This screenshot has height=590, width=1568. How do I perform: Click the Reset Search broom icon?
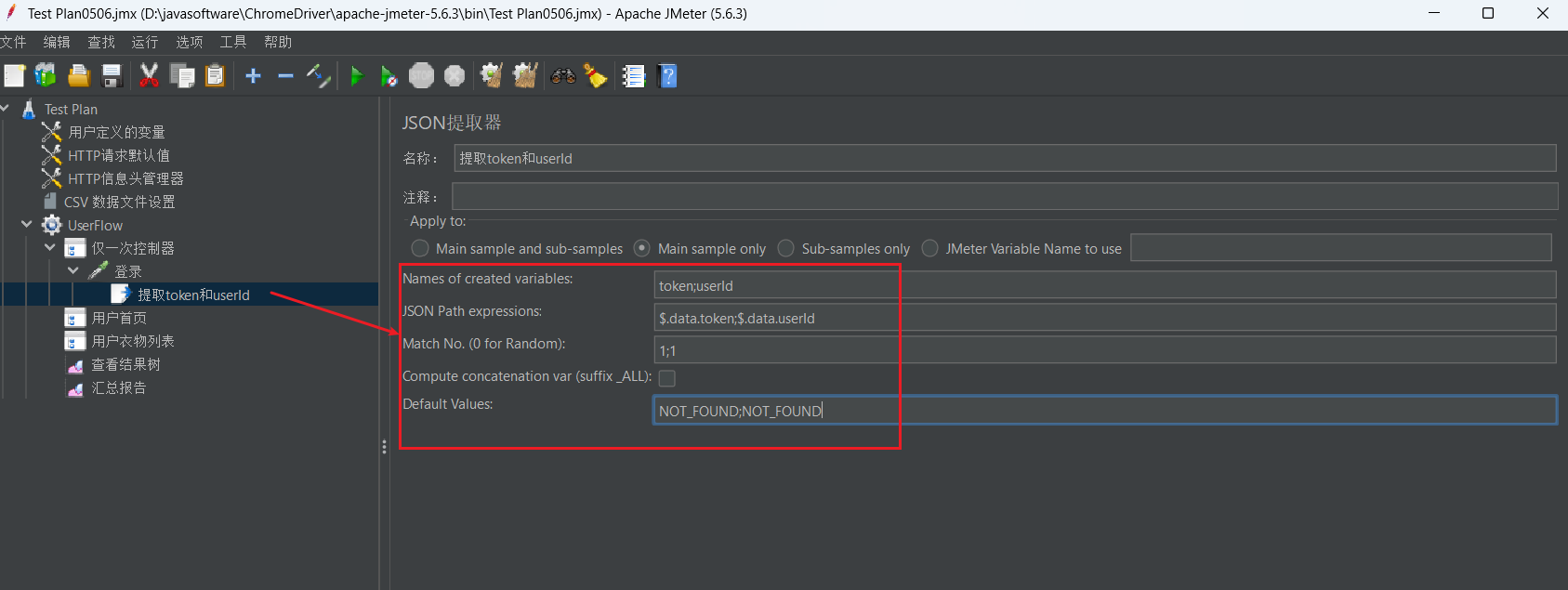[x=596, y=76]
